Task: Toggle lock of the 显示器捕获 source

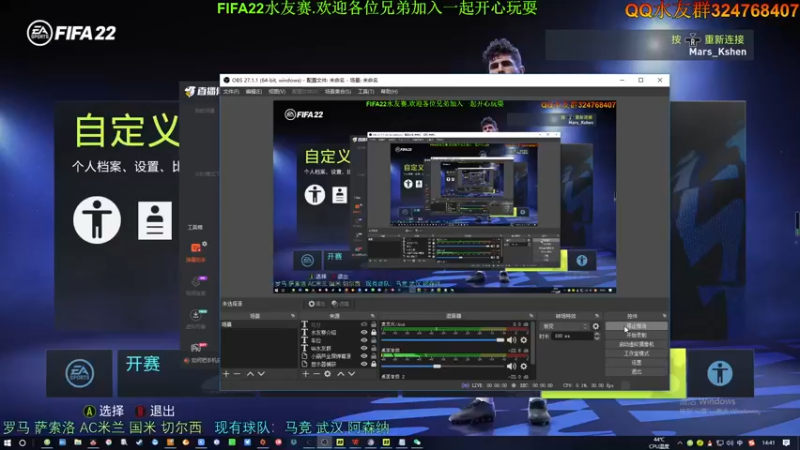Action: pos(373,364)
